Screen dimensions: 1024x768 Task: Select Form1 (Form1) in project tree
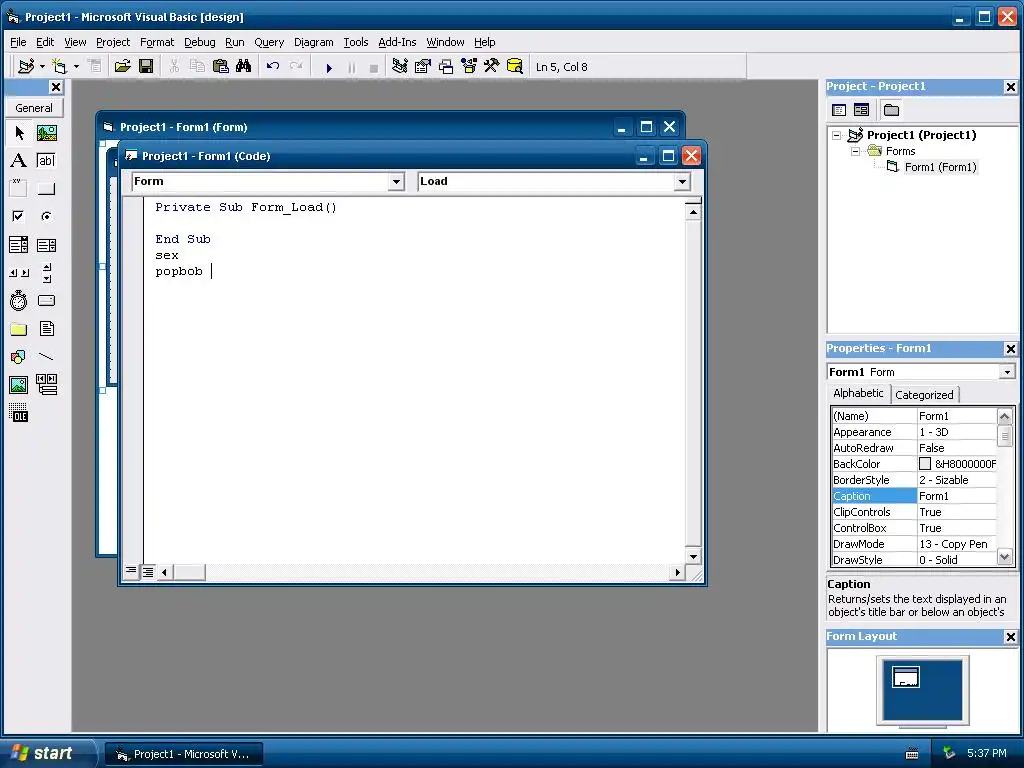pyautogui.click(x=940, y=167)
